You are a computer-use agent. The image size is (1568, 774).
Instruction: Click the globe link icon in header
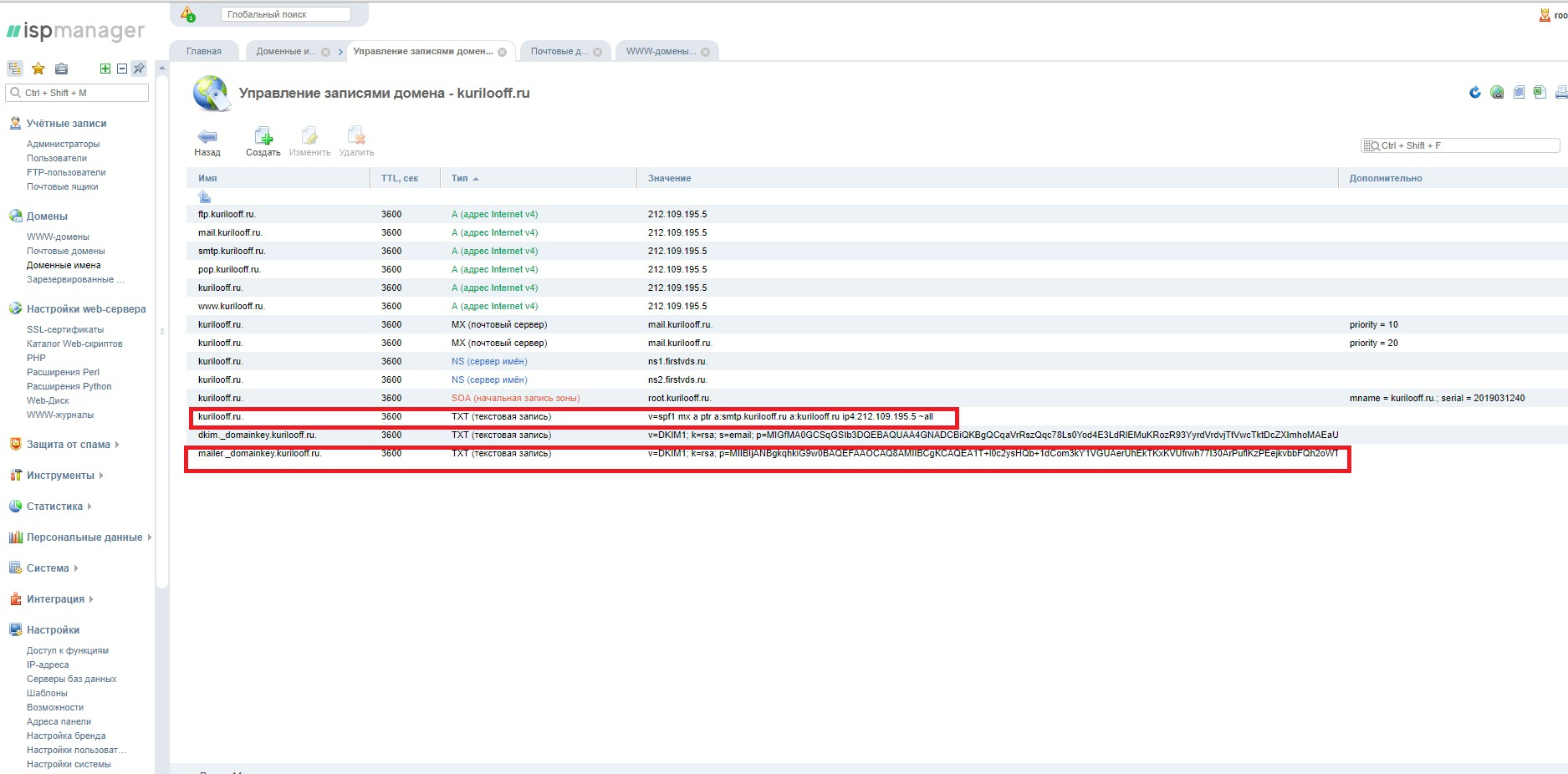(1497, 93)
